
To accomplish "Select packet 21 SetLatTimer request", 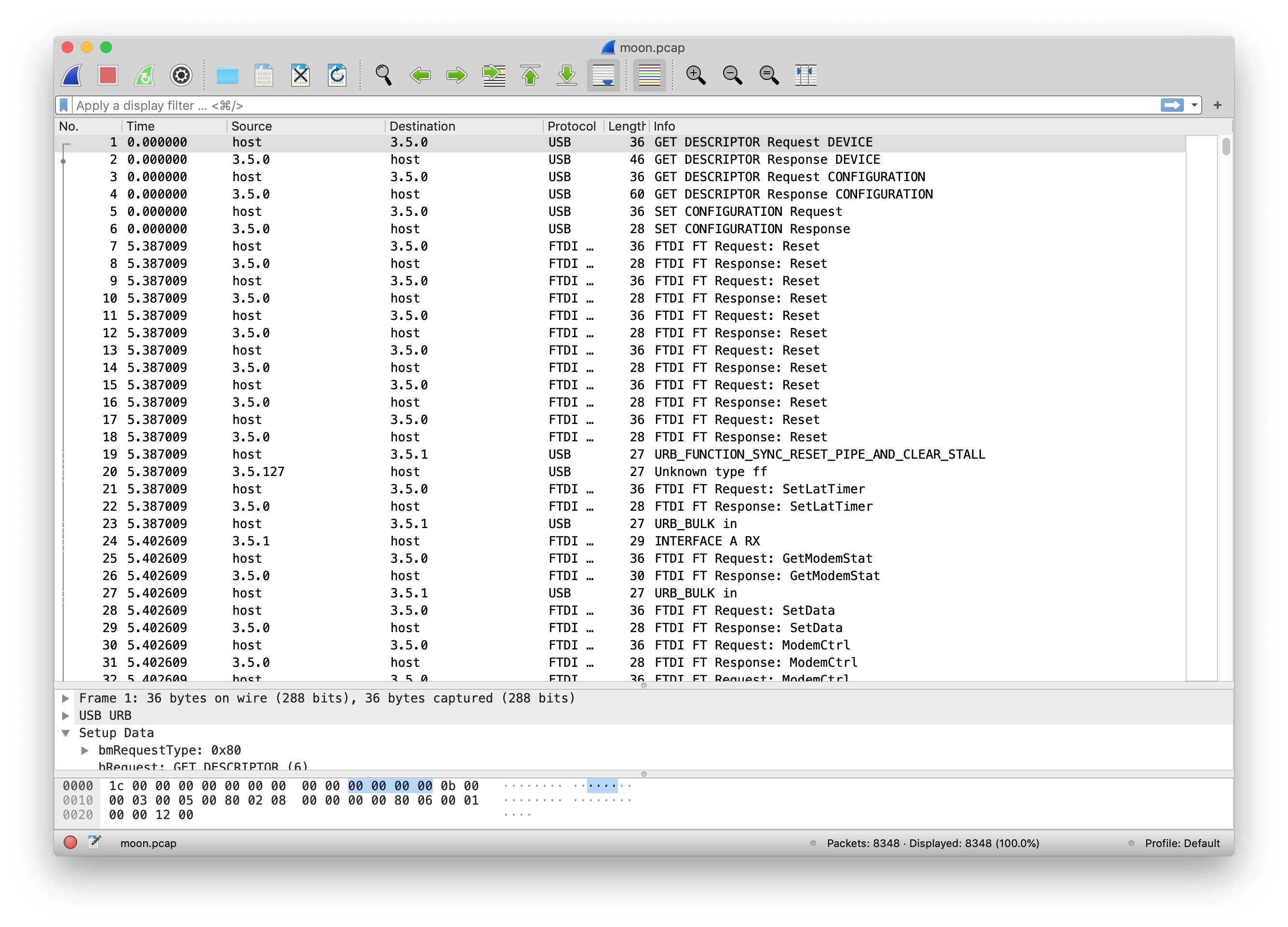I will tap(620, 489).
